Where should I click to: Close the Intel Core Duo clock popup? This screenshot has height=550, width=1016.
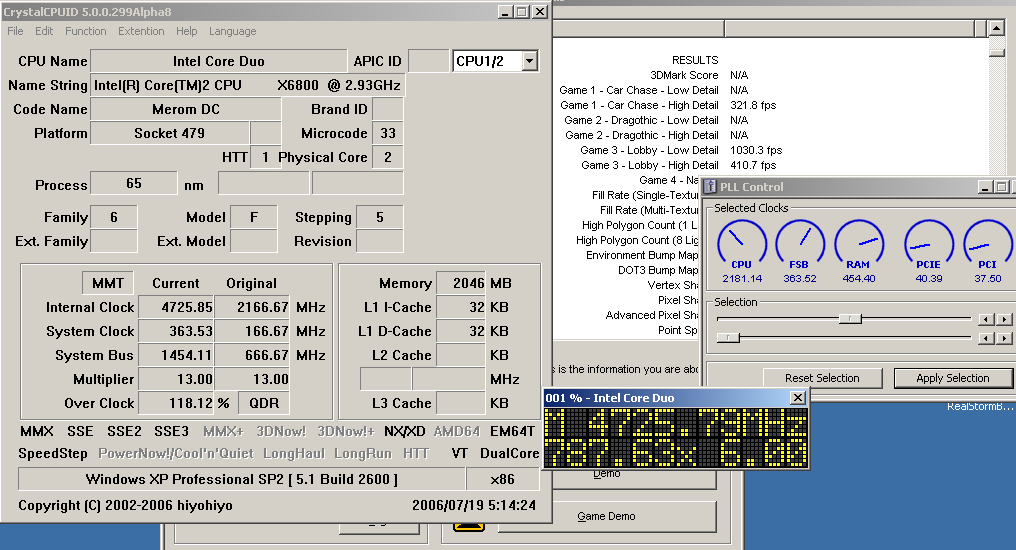pos(798,398)
